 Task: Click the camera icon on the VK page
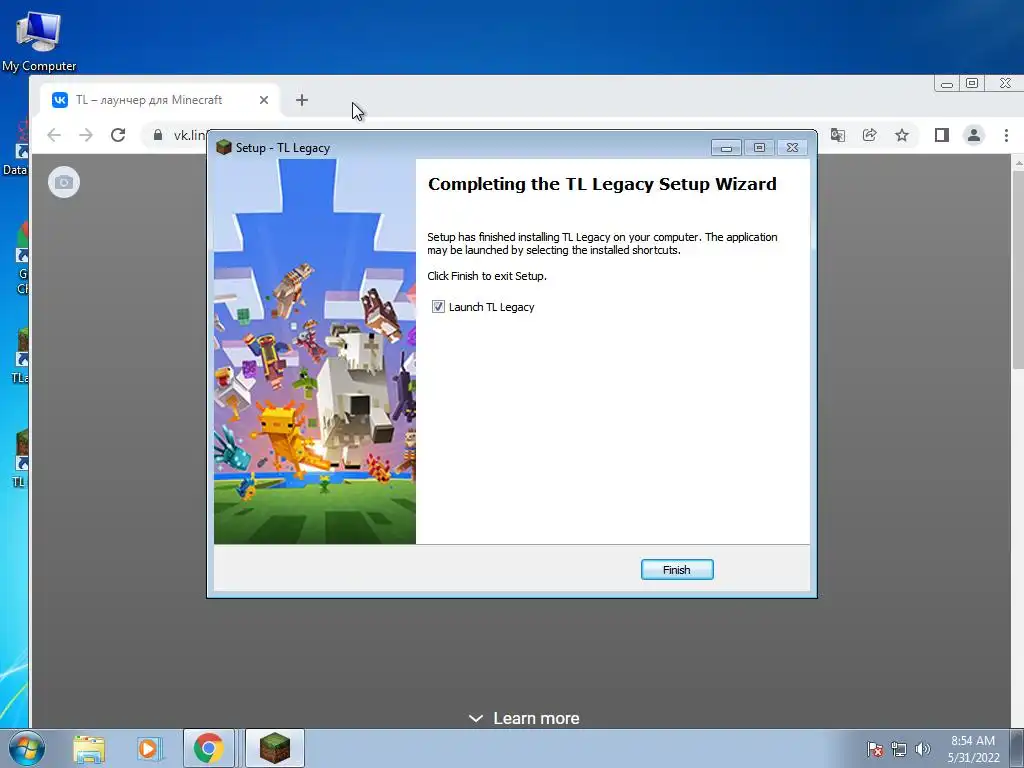coord(64,182)
